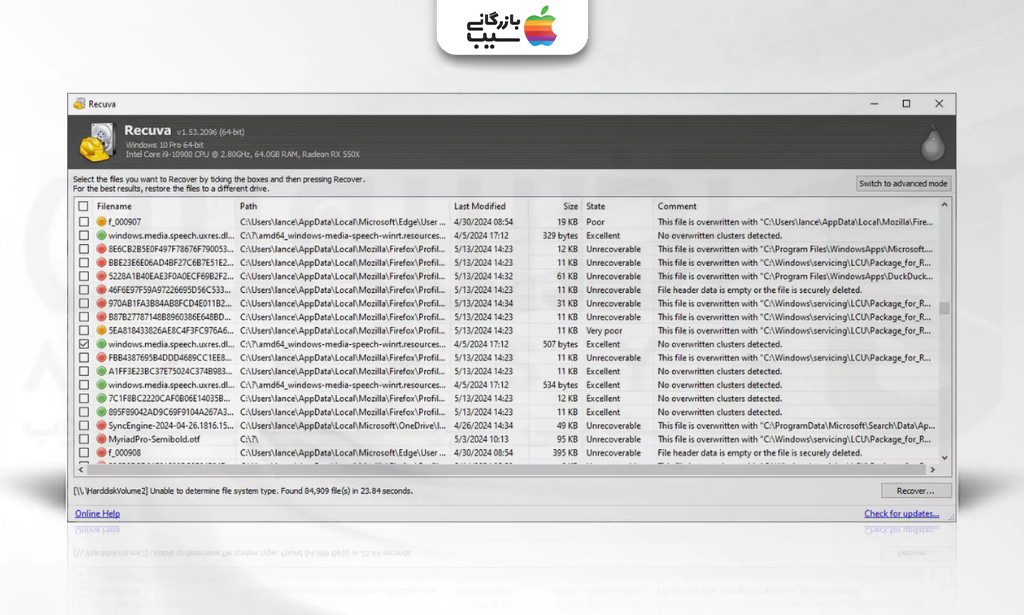The image size is (1024, 615).
Task: Click red status dot for B87B27787148B8960386E4BBD
Action: (x=101, y=317)
